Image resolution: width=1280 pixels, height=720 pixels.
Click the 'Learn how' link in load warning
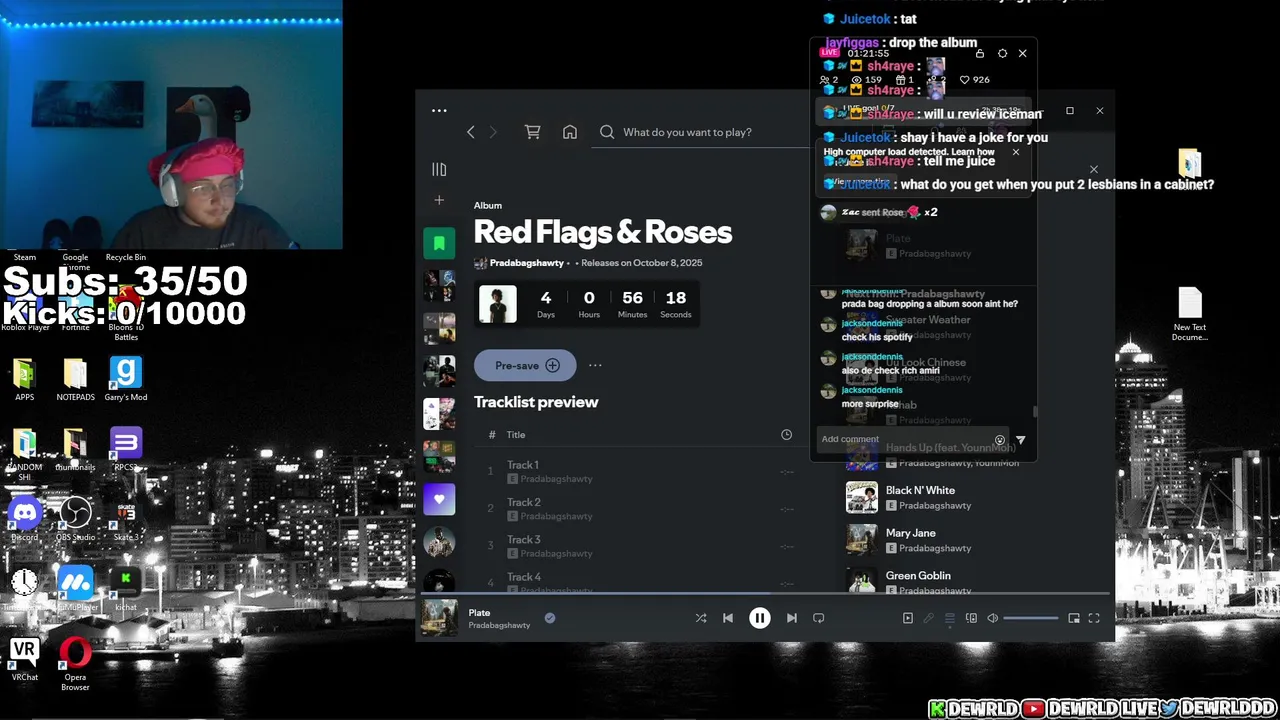pos(973,152)
